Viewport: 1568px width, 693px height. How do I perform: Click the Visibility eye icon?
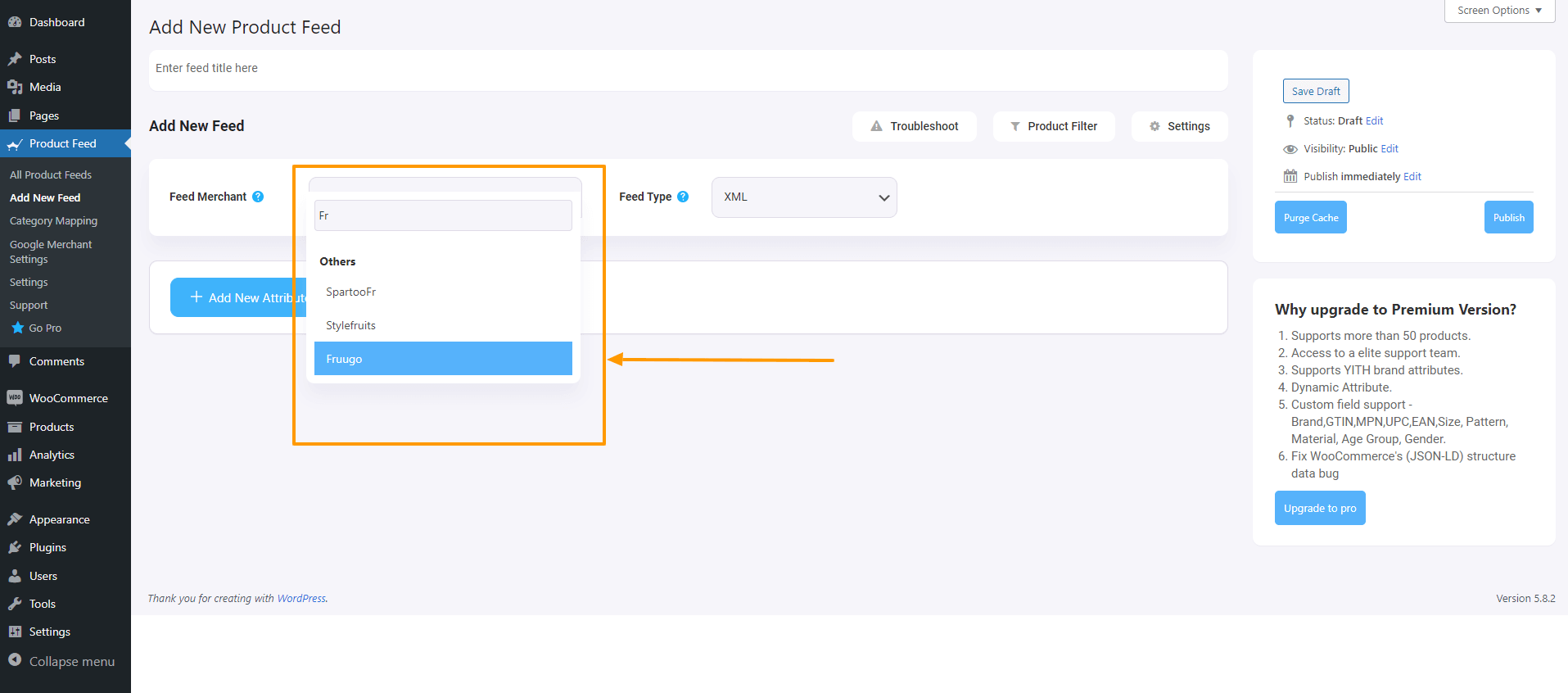pyautogui.click(x=1290, y=149)
